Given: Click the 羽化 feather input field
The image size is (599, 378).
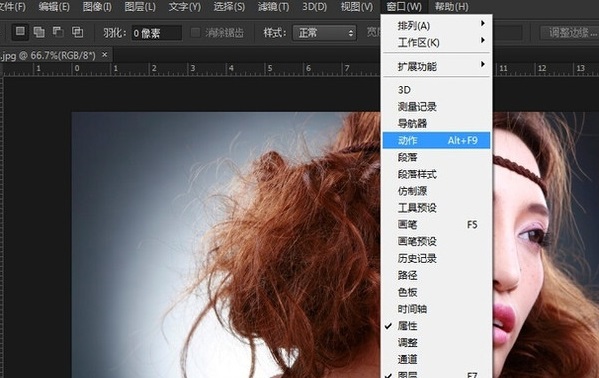Looking at the screenshot, I should click(157, 33).
